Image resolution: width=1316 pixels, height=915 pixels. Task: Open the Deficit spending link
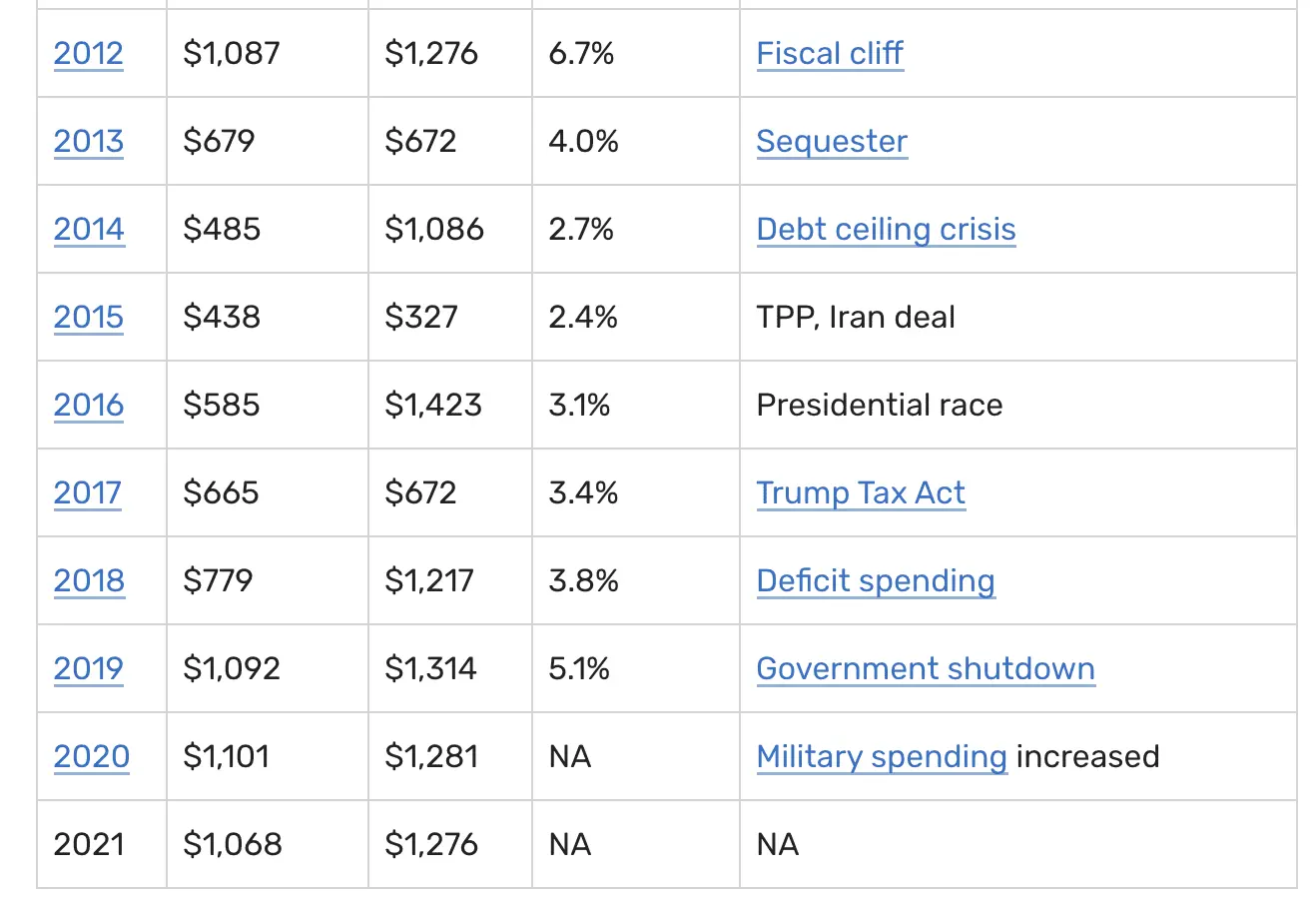(876, 581)
